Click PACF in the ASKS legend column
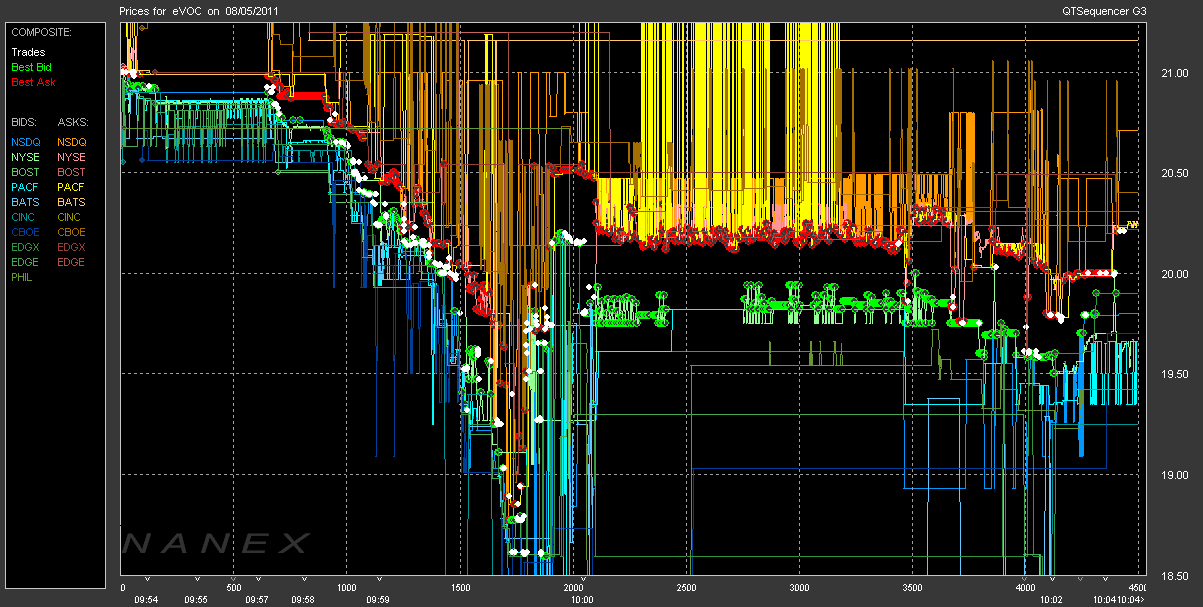The width and height of the screenshot is (1203, 607). [72, 187]
